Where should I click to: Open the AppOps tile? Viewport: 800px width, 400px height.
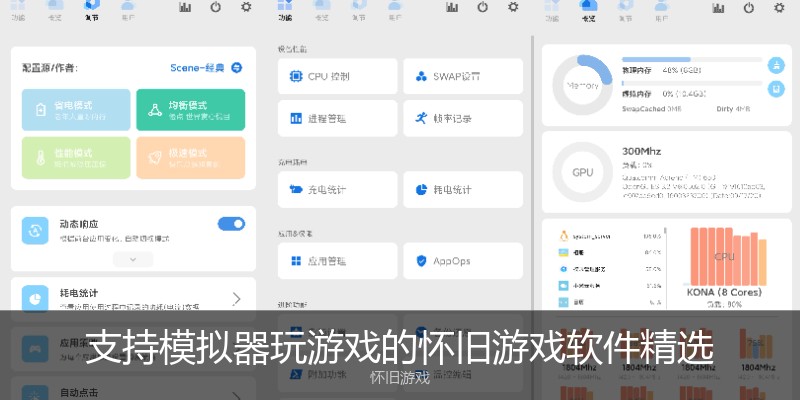(463, 261)
